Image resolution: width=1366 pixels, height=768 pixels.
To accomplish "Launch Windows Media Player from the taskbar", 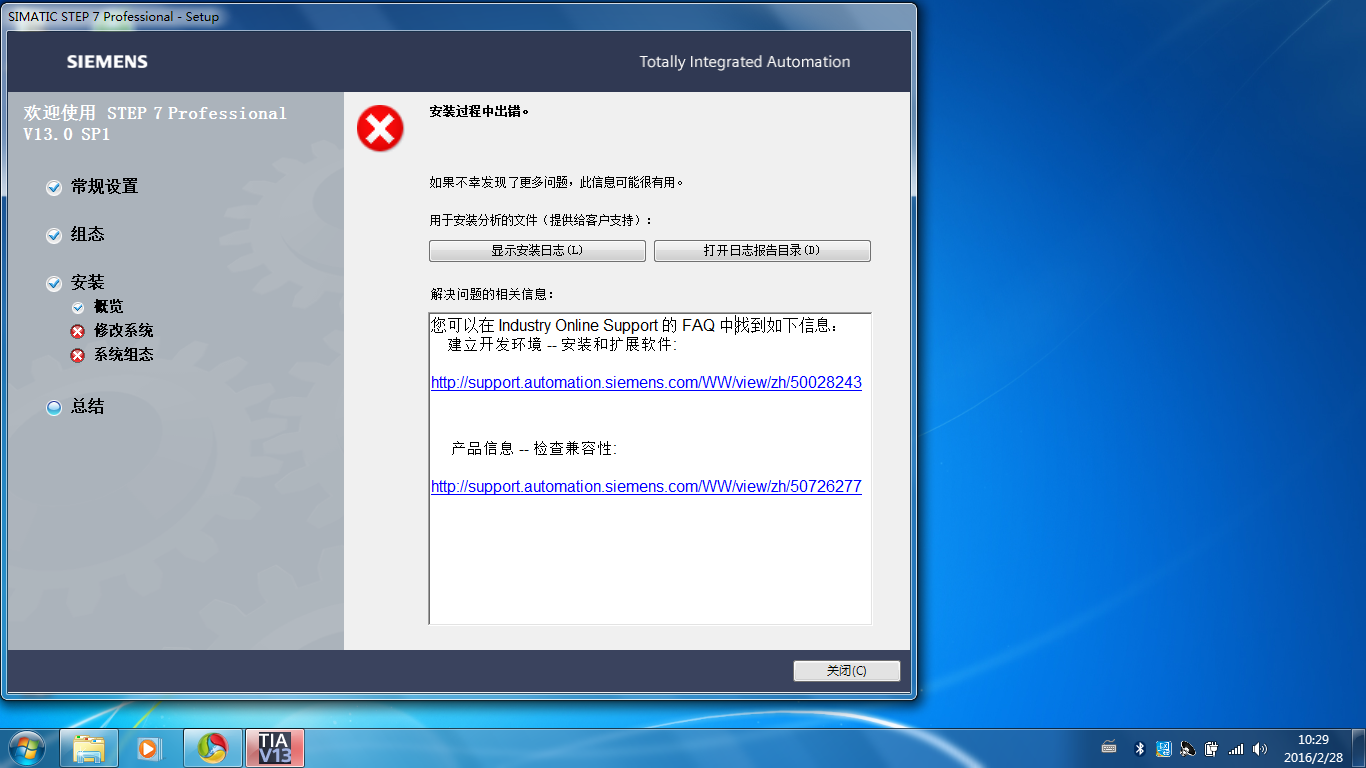I will pos(148,748).
